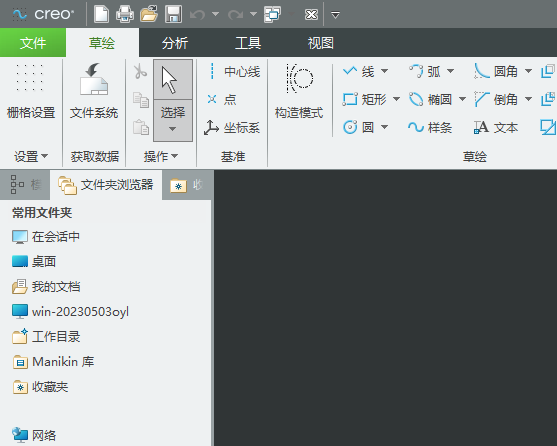
Task: Click the New file icon
Action: click(101, 14)
